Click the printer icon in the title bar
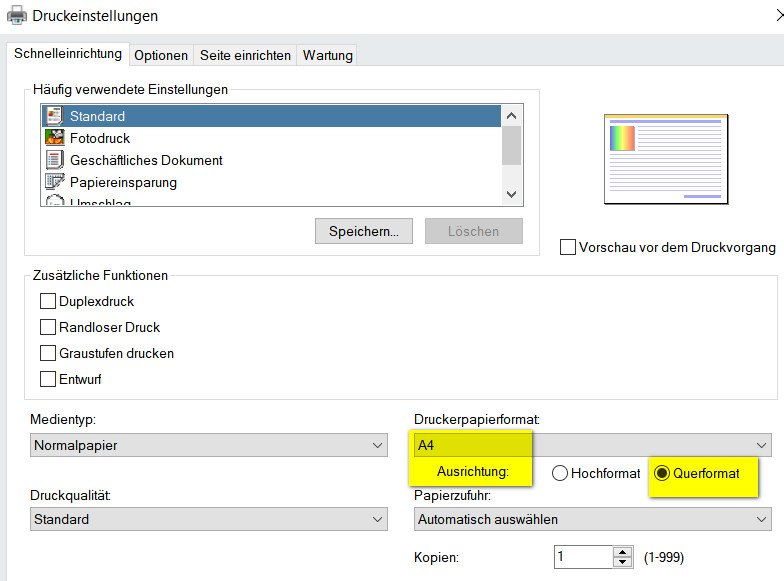This screenshot has width=784, height=581. coord(16,15)
